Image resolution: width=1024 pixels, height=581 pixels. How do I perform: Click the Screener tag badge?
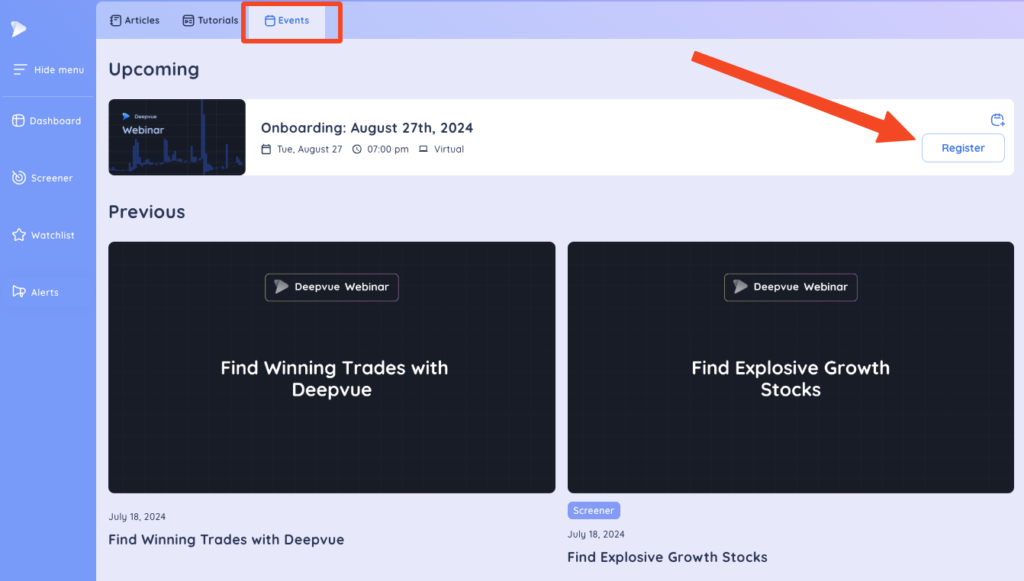594,510
